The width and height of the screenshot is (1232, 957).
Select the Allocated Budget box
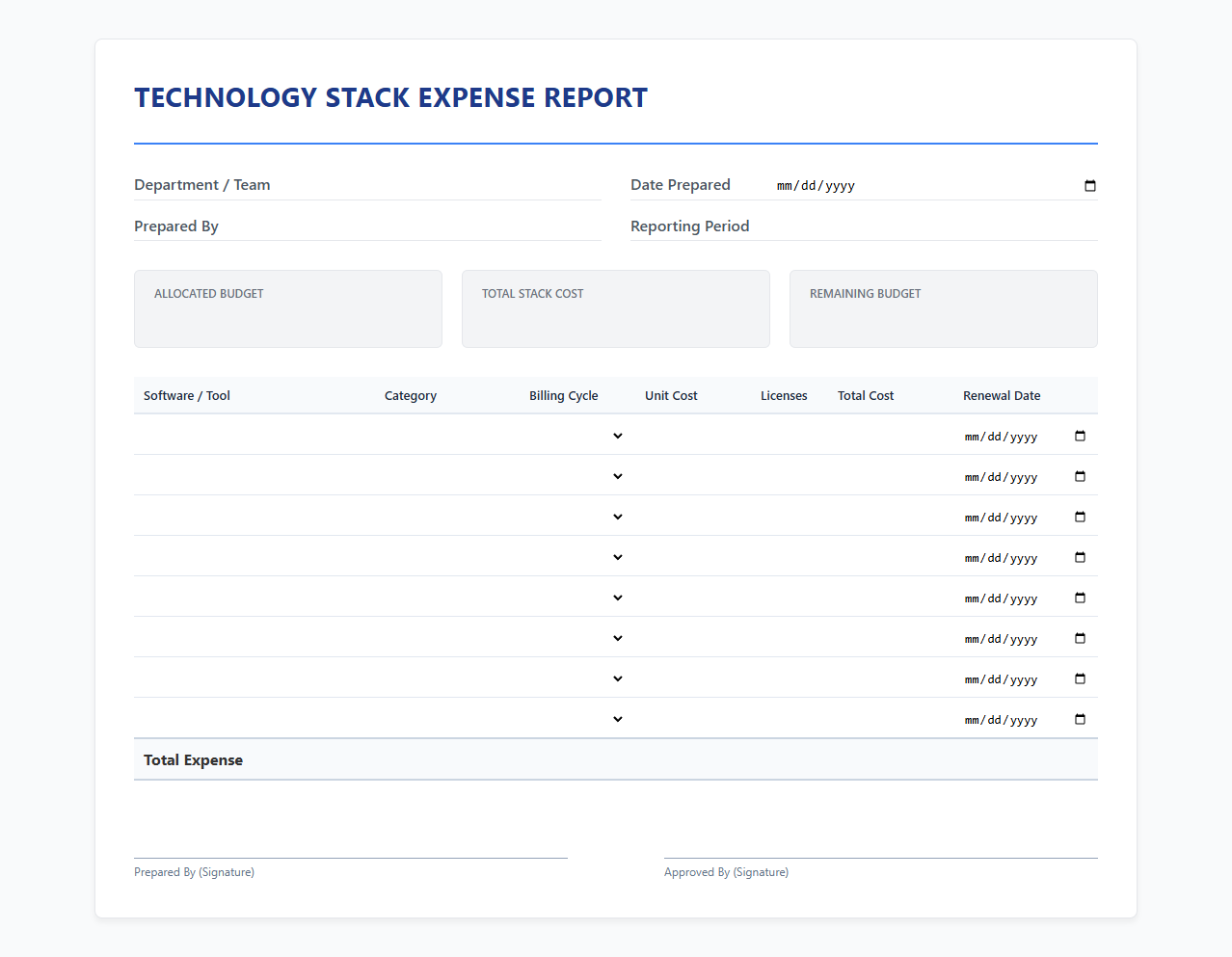click(288, 308)
